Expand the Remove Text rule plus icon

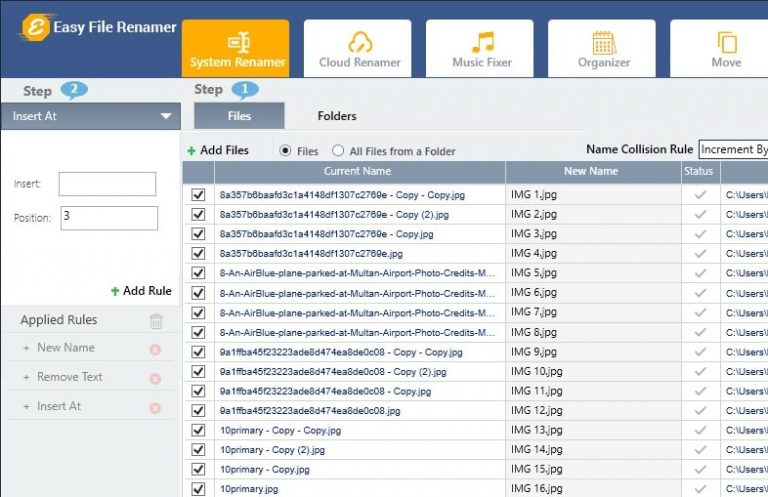click(26, 378)
